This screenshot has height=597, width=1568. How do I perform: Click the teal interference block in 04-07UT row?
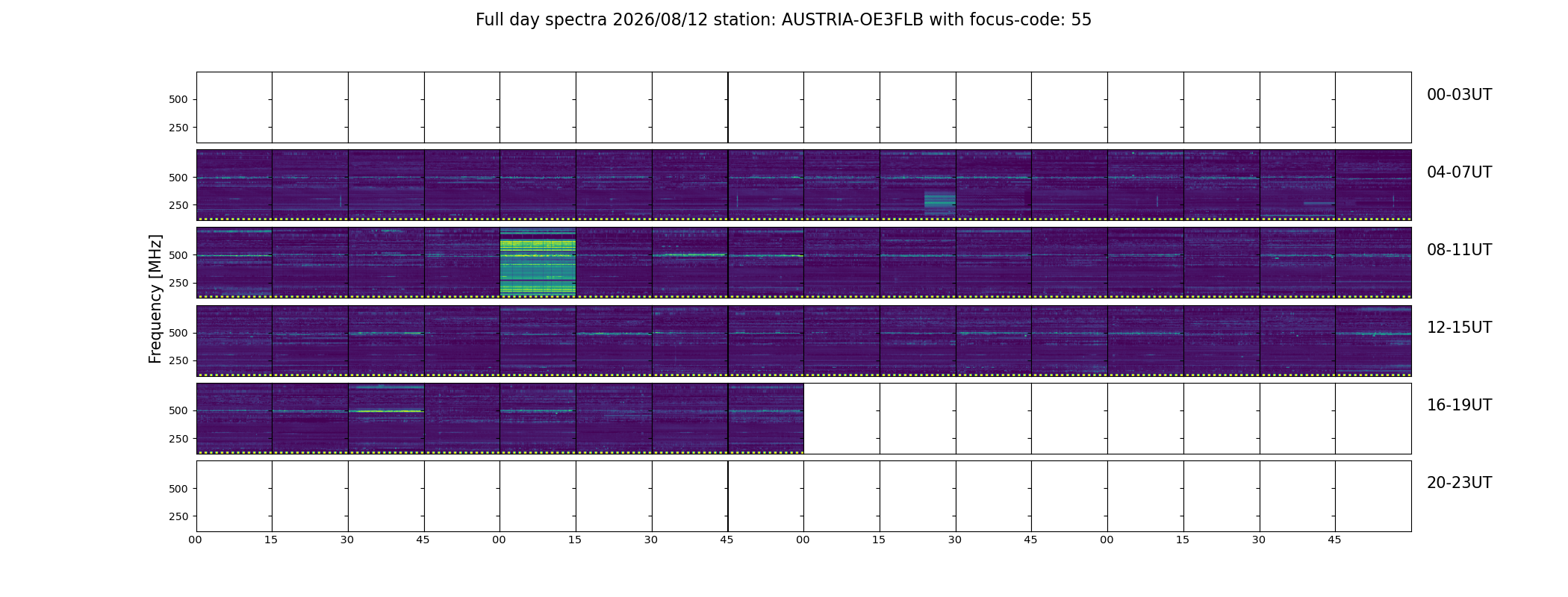coord(940,202)
